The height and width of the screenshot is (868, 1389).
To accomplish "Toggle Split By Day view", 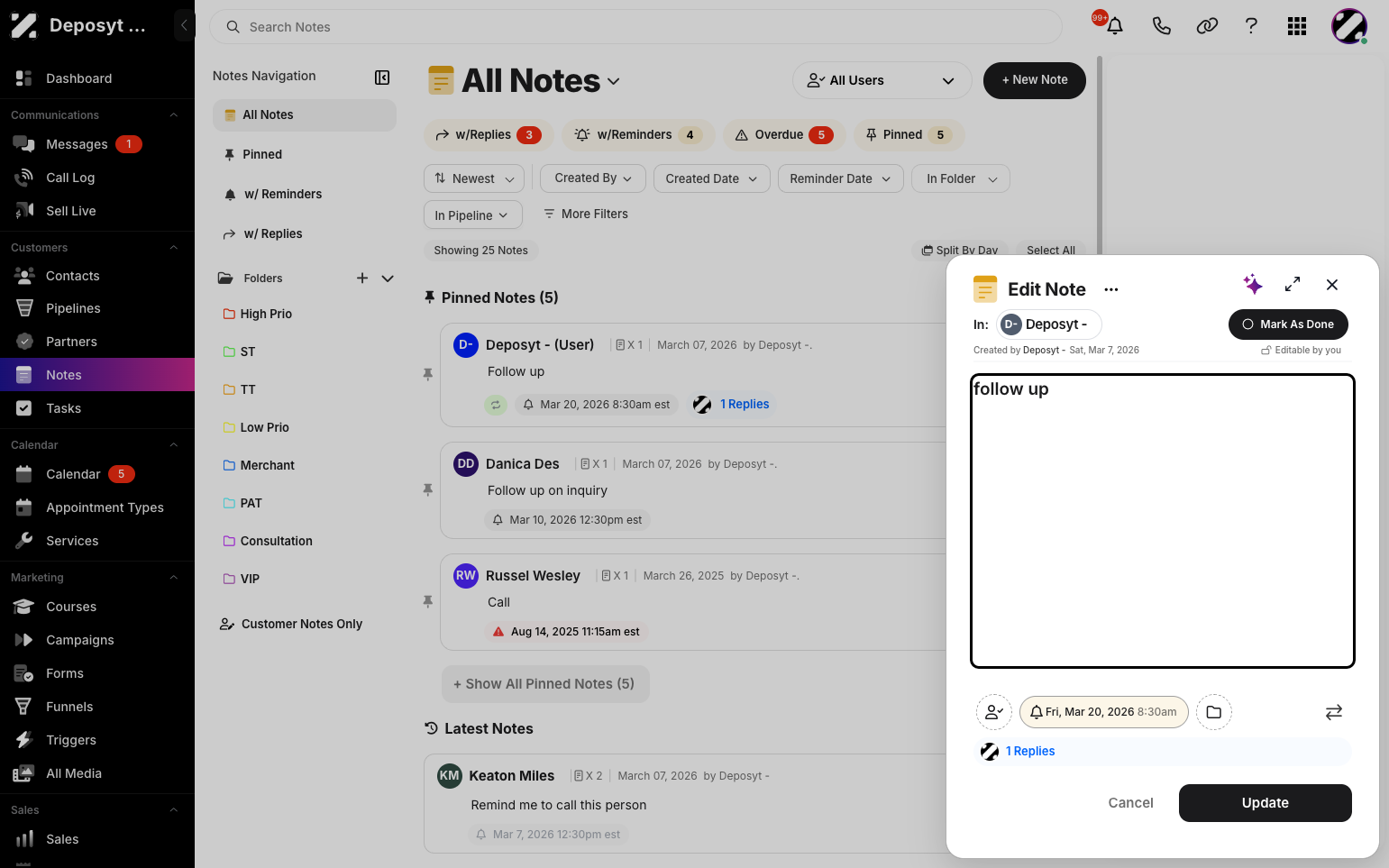I will (960, 251).
